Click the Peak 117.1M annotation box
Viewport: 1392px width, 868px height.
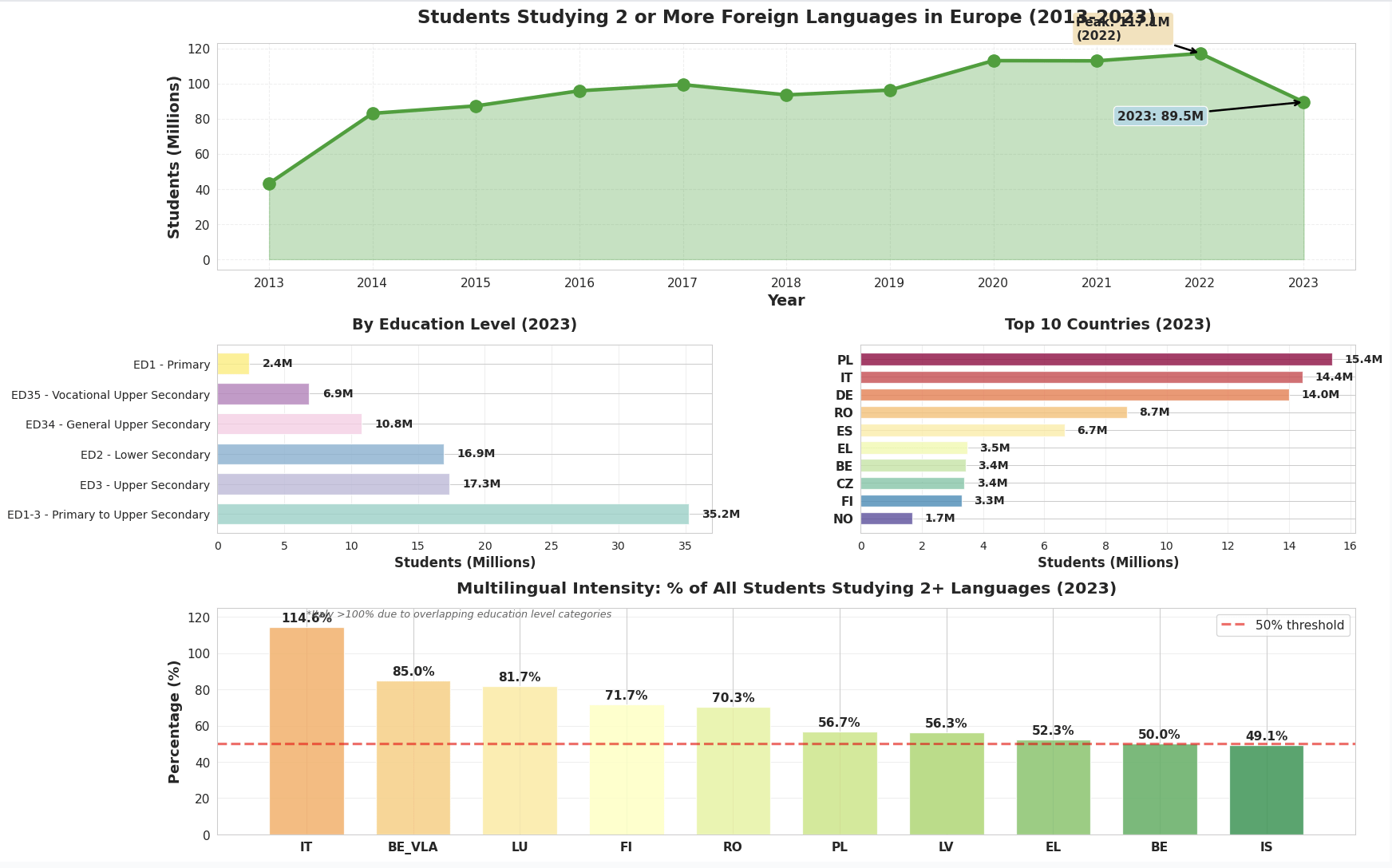tap(1122, 30)
